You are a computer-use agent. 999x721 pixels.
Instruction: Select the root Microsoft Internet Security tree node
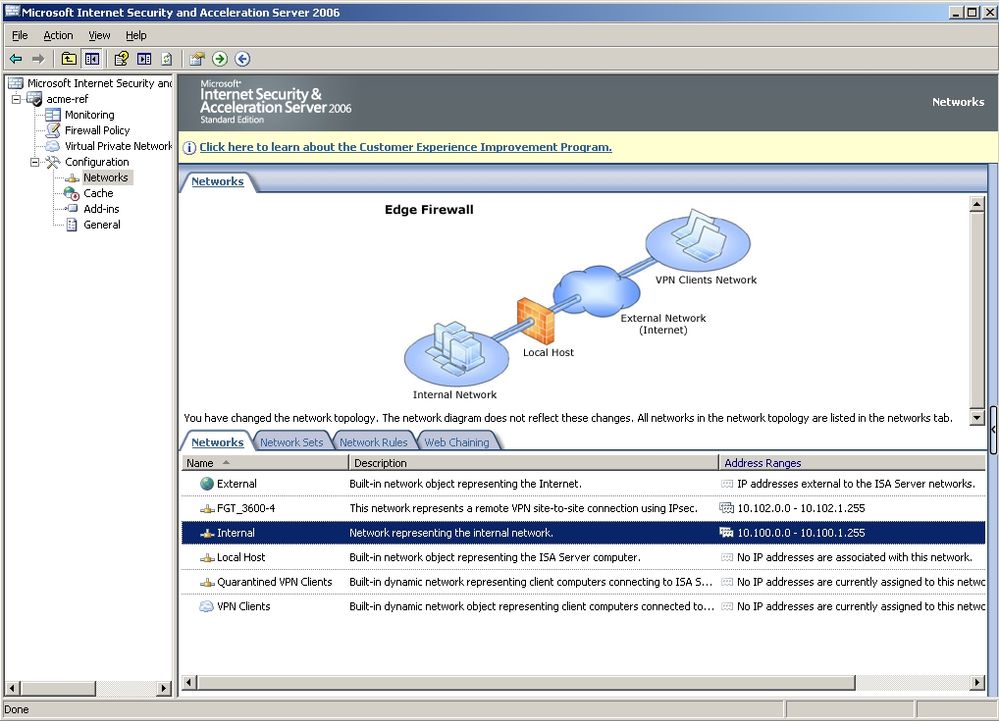pos(99,83)
